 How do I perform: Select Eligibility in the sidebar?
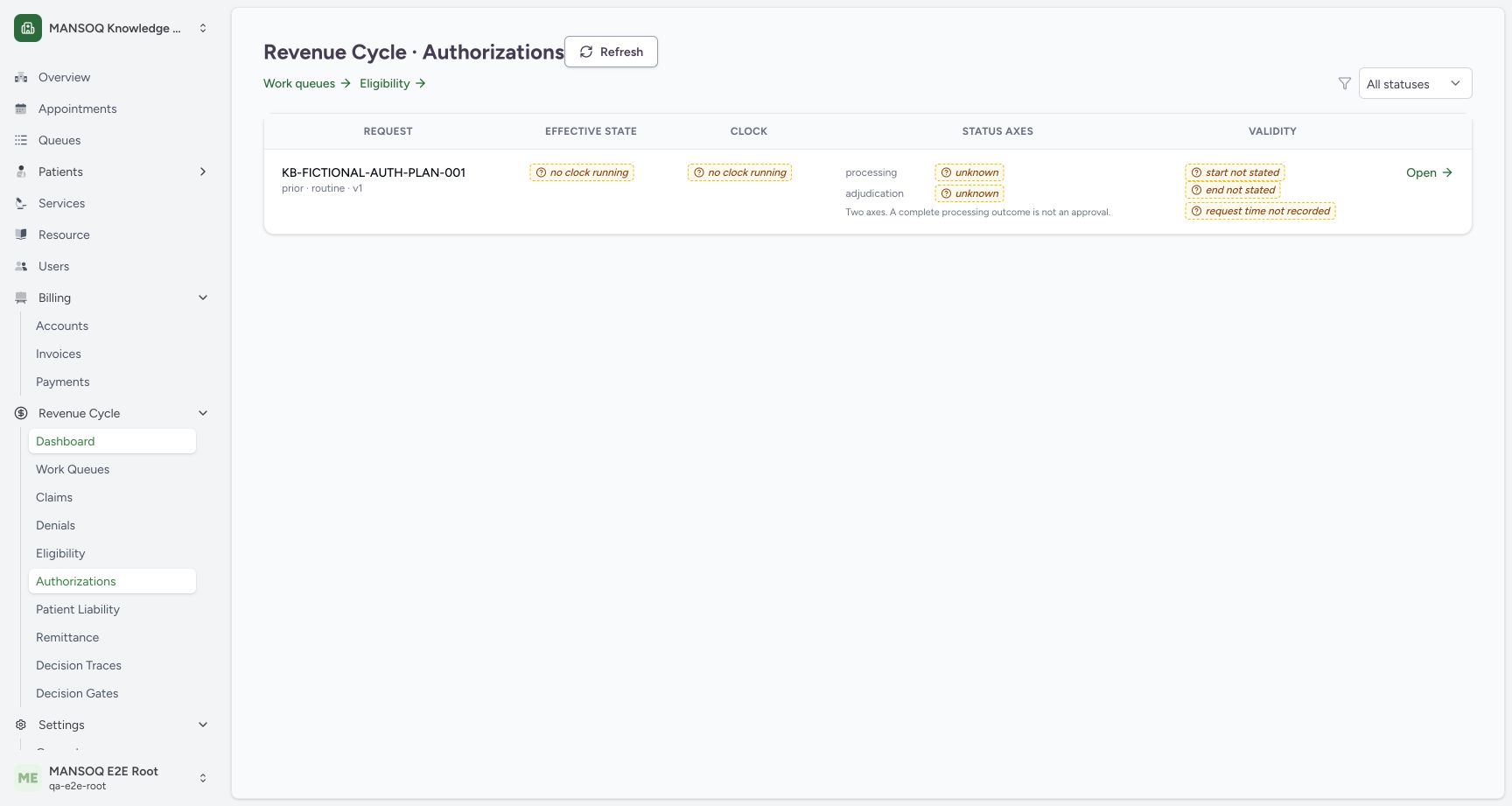60,553
